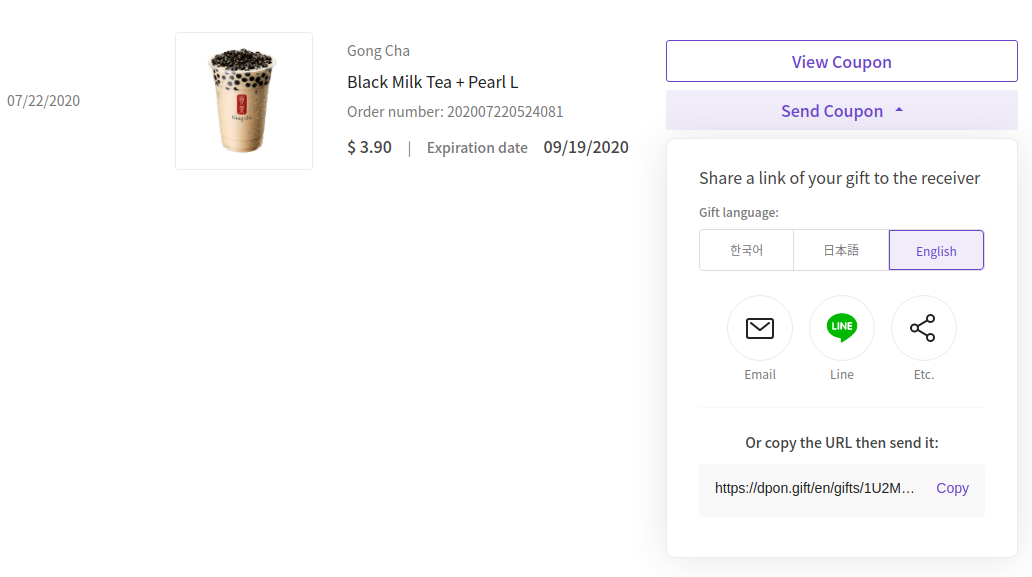Viewport: 1032px width, 577px height.
Task: Open the Black Milk Tea + Pearl L title
Action: click(432, 82)
